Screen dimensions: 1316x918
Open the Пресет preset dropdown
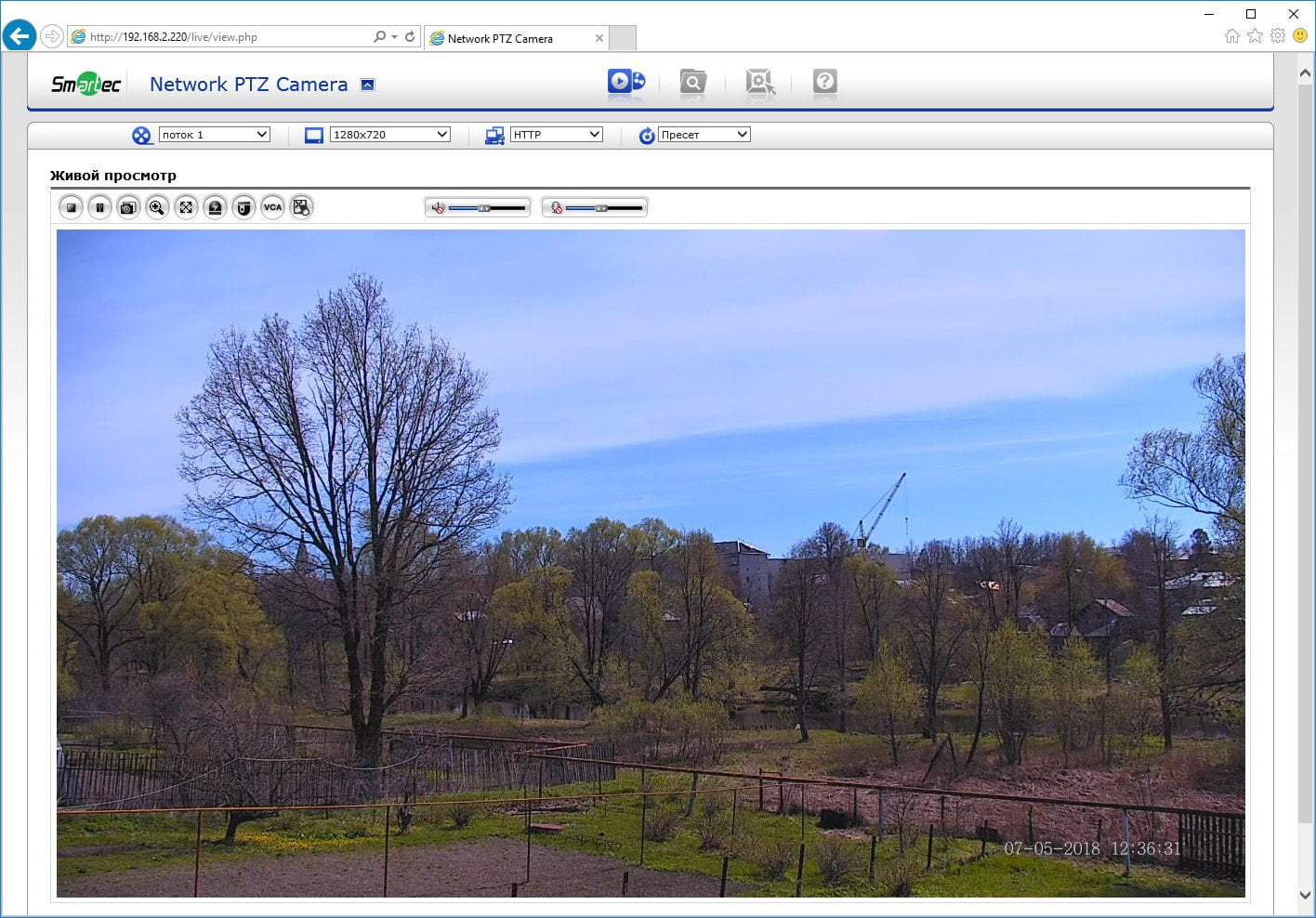point(704,135)
